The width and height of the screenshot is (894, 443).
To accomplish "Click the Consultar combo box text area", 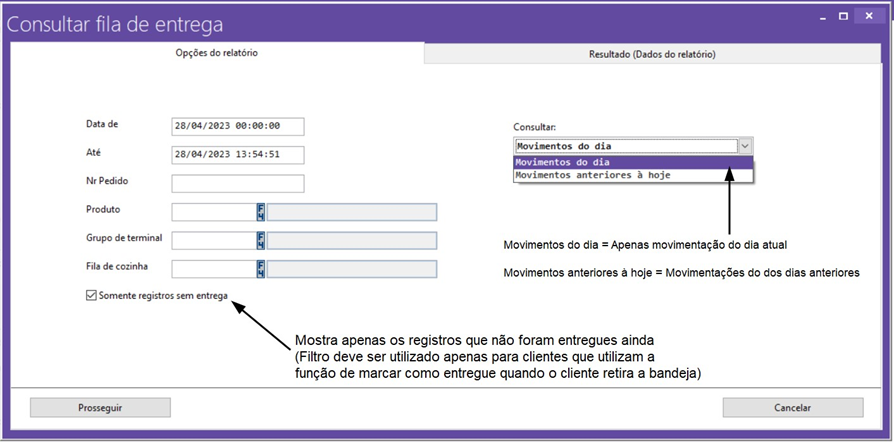I will coord(624,146).
